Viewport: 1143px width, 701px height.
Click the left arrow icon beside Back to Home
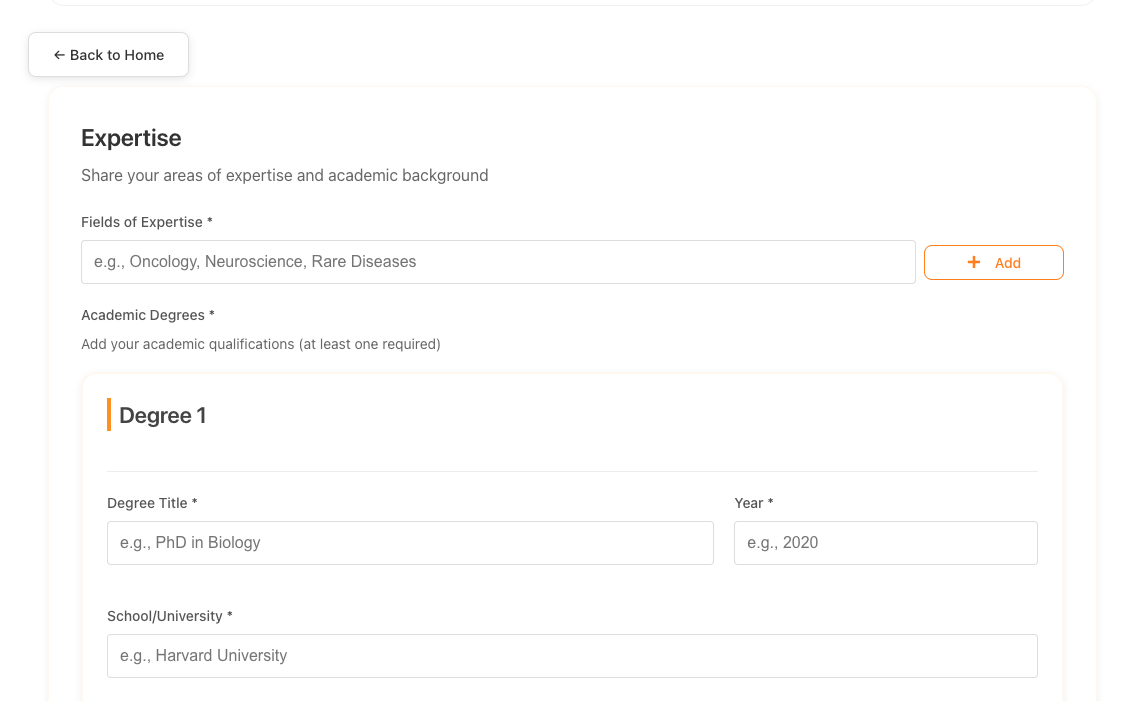(x=58, y=55)
